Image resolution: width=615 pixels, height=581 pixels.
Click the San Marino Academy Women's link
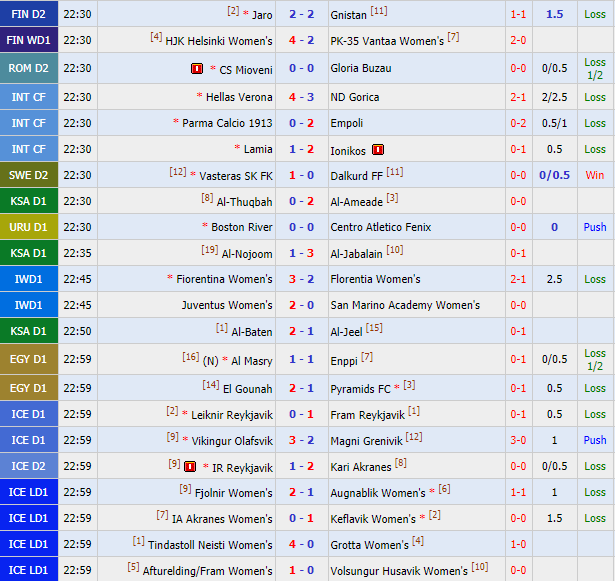[x=405, y=305]
